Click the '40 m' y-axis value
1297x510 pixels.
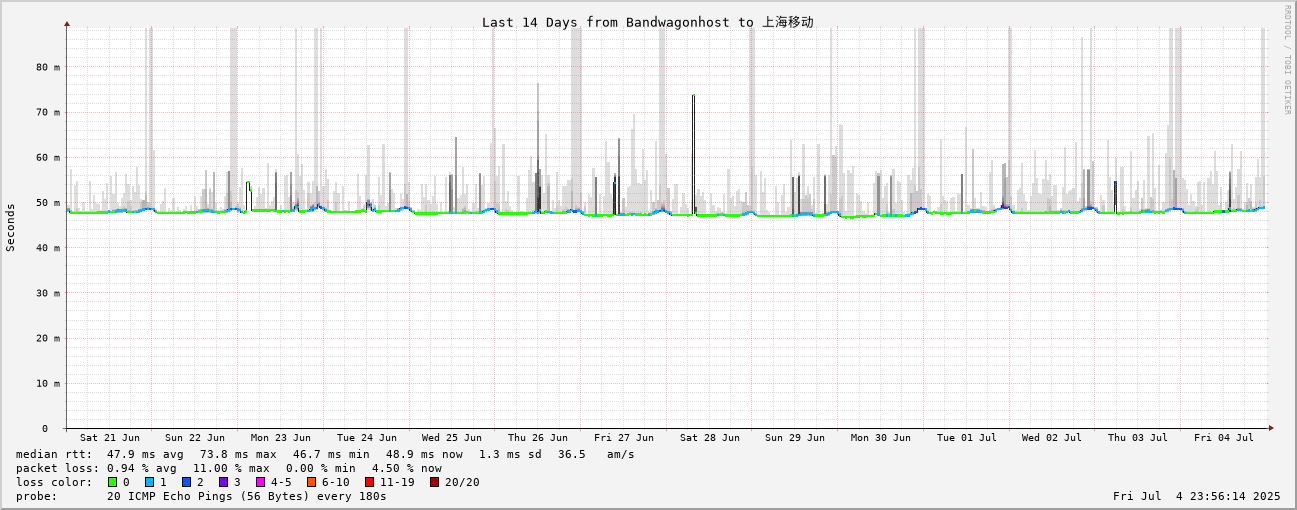tap(48, 248)
